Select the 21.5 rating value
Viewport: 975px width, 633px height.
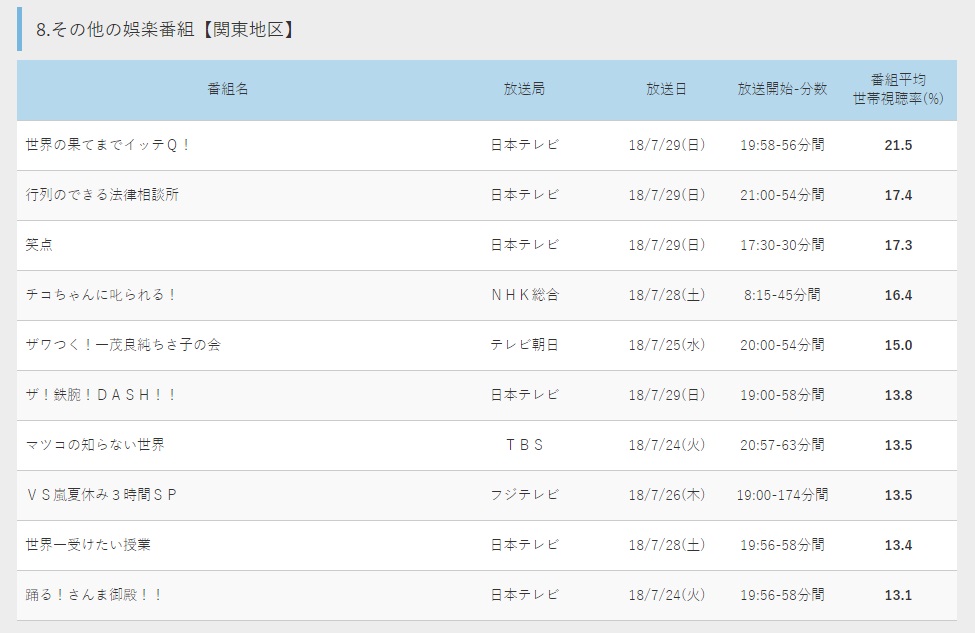(898, 145)
